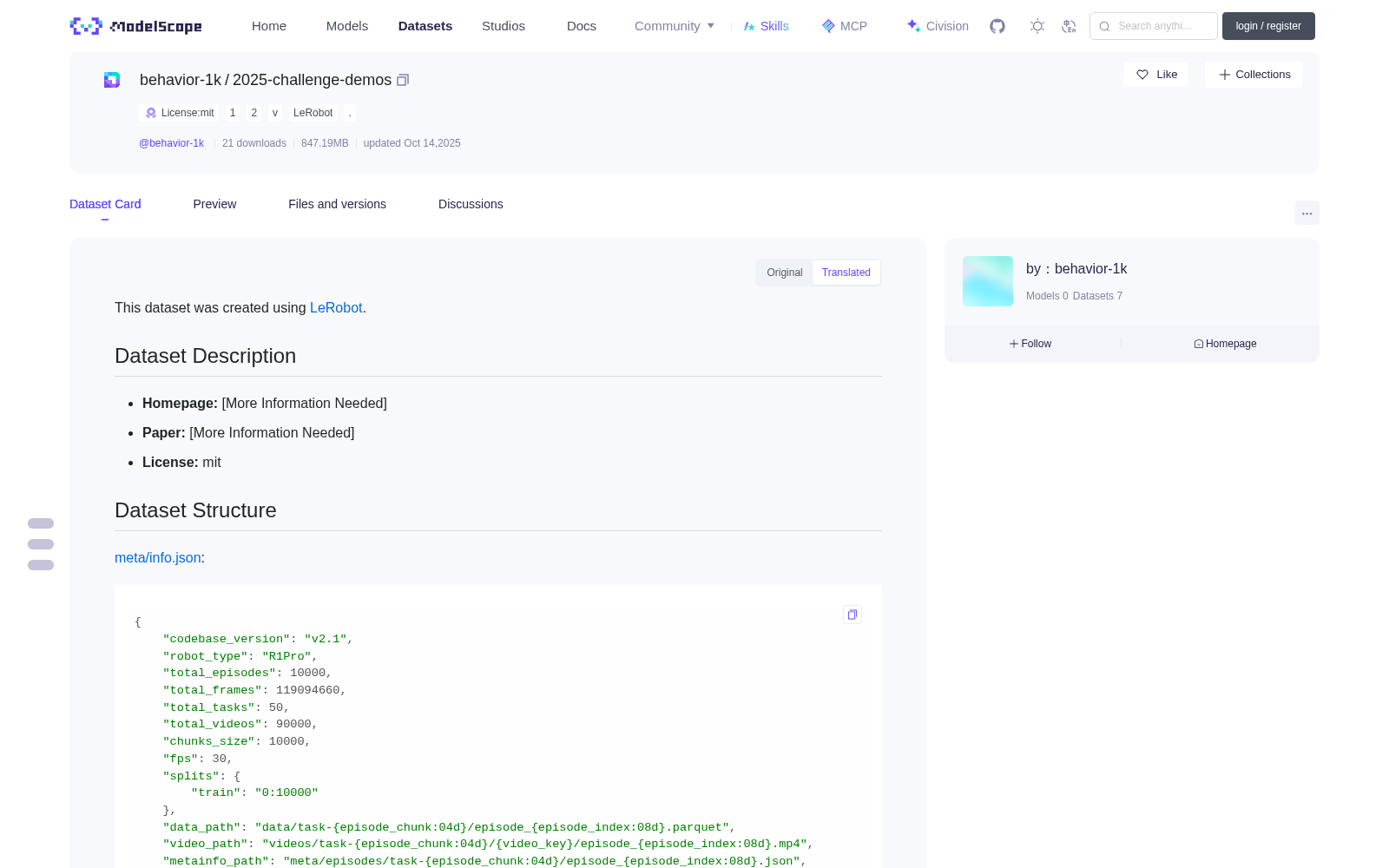Image resolution: width=1389 pixels, height=868 pixels.
Task: Click the behavior-1k dataset avatar icon
Action: click(x=112, y=80)
